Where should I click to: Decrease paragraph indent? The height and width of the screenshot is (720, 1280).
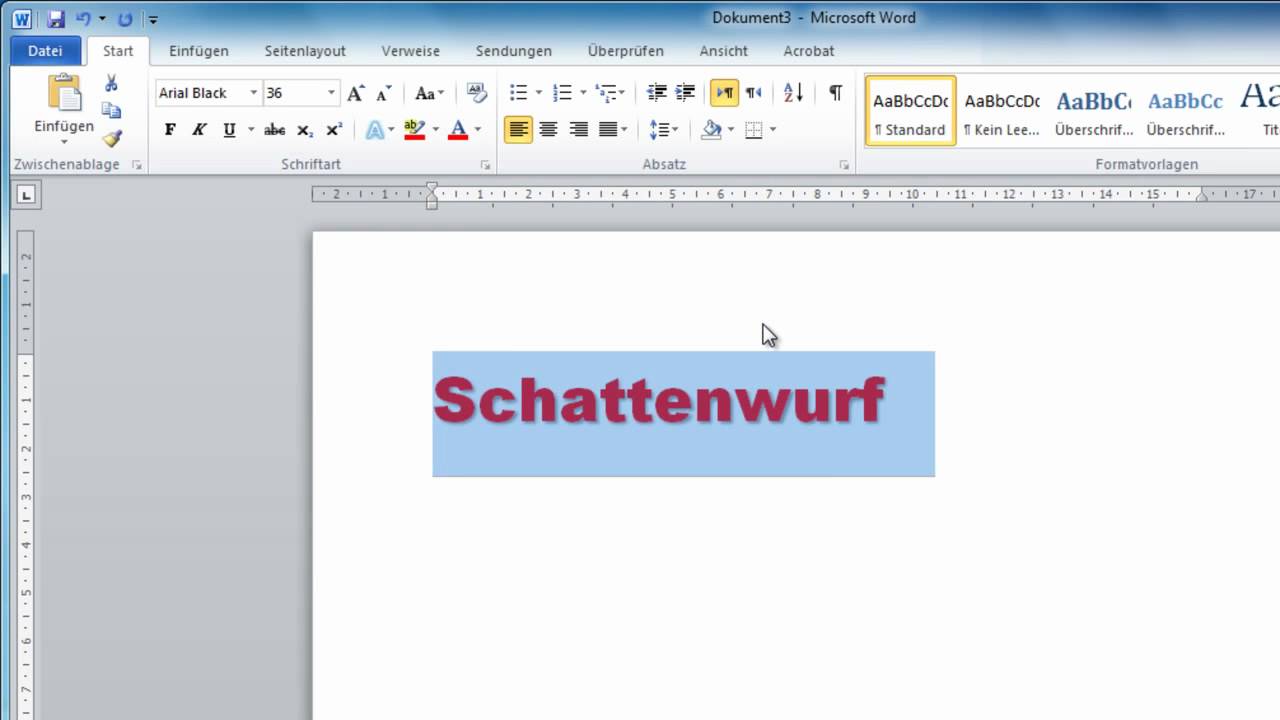[657, 93]
